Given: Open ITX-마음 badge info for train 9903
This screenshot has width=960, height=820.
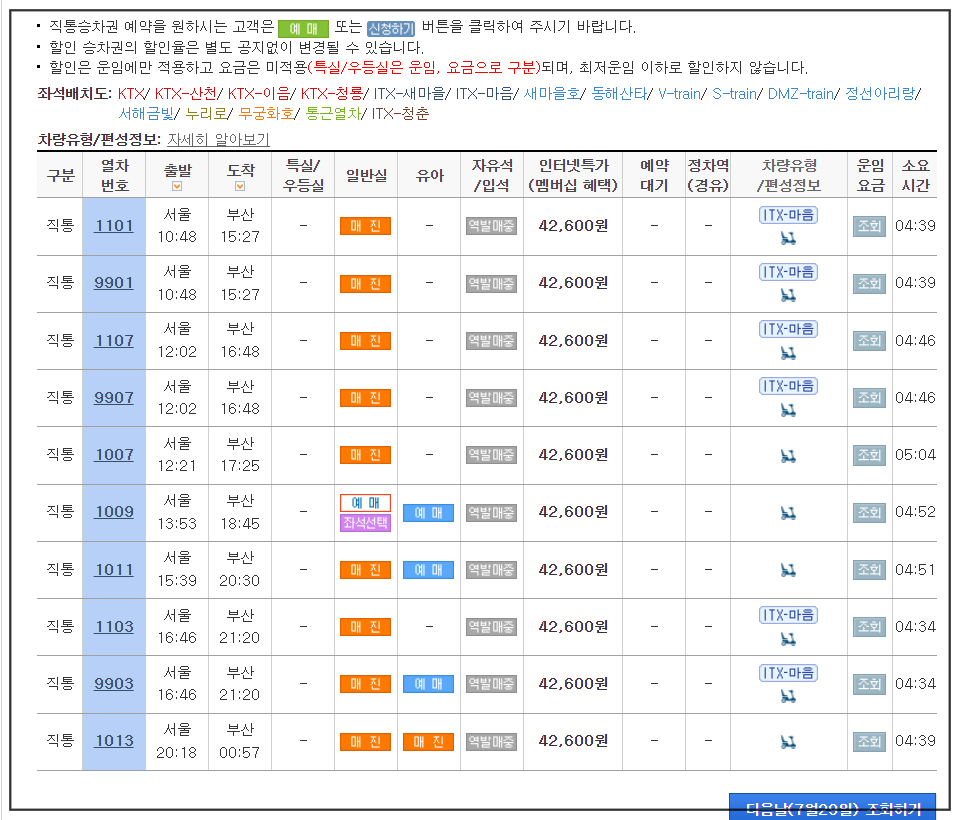Looking at the screenshot, I should pos(788,673).
